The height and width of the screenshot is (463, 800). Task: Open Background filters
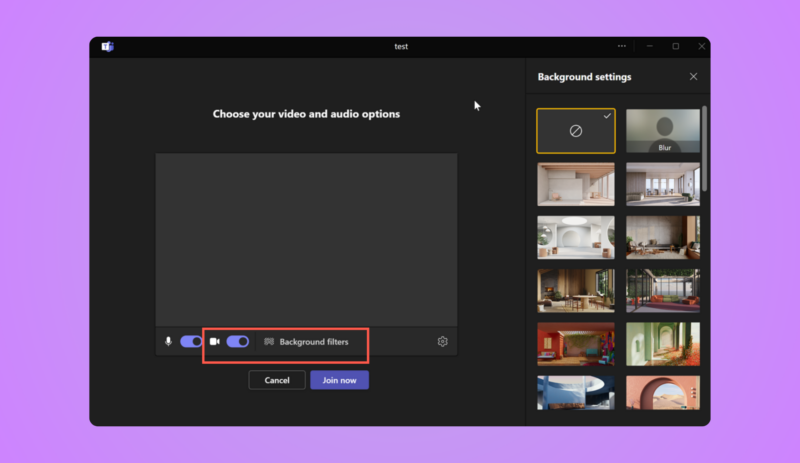pos(307,342)
